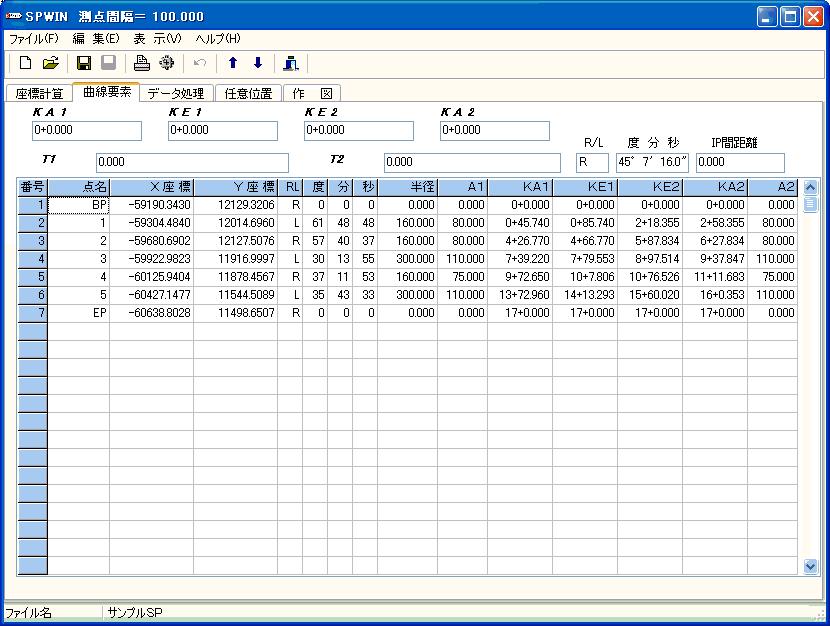The width and height of the screenshot is (830, 626).
Task: Click the R/L field showing R
Action: pyautogui.click(x=591, y=162)
